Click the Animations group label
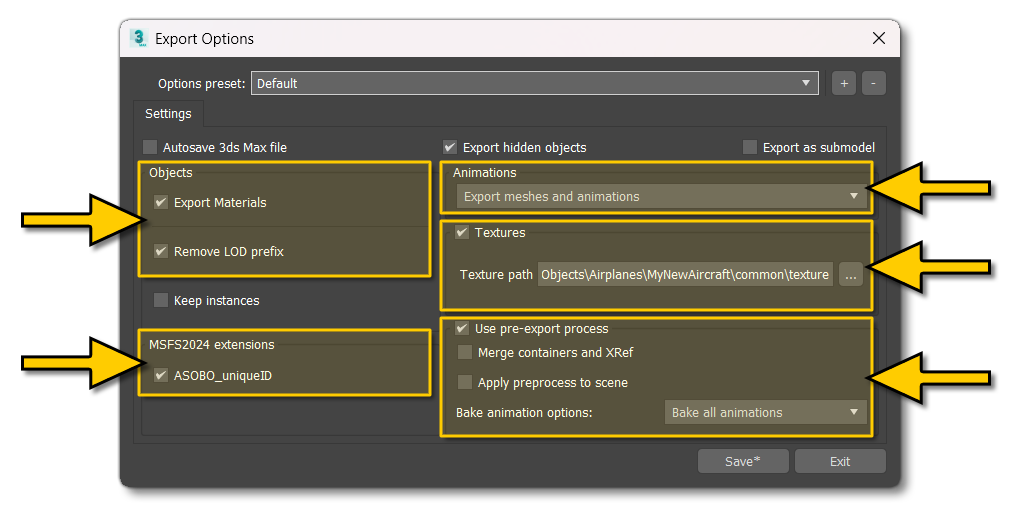1020x507 pixels. [485, 172]
